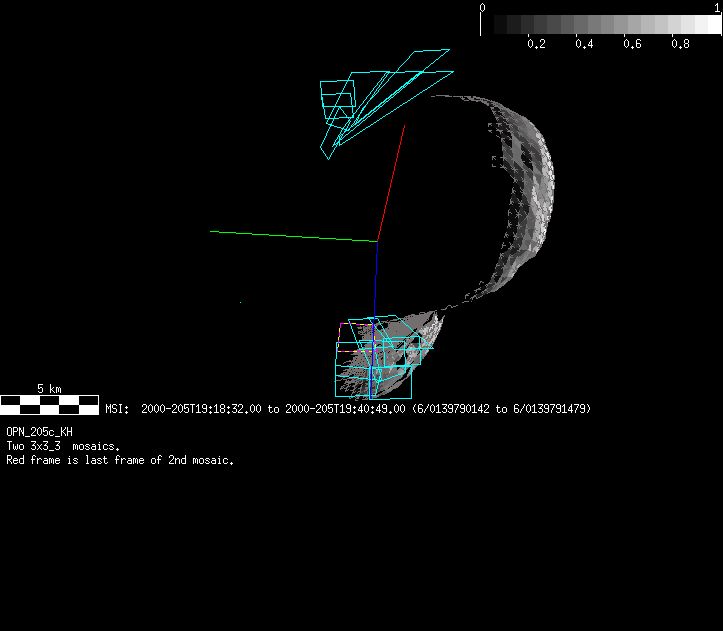The image size is (723, 631).
Task: Click the 0.2 label on the grayscale legend
Action: click(536, 44)
